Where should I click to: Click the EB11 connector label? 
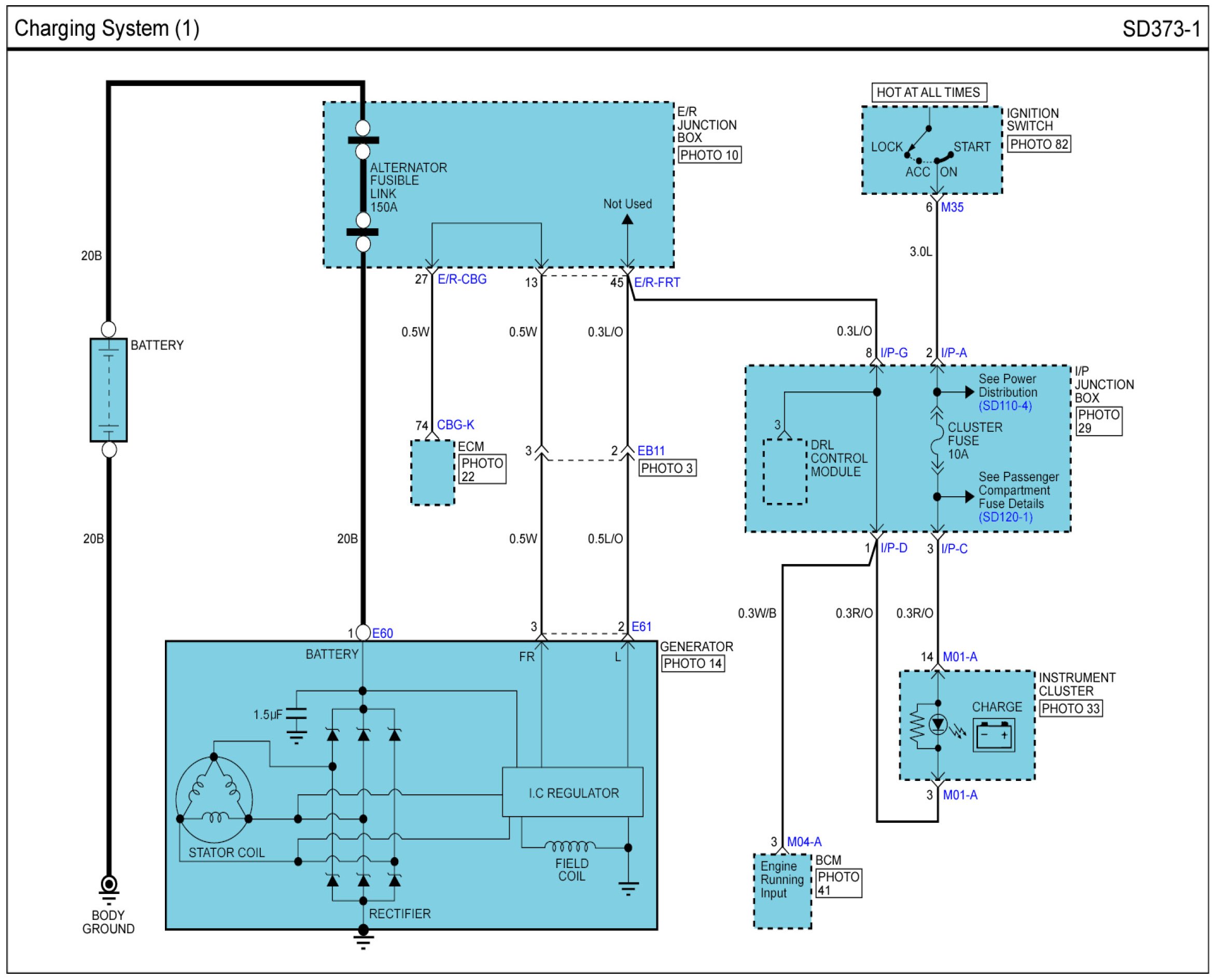pyautogui.click(x=651, y=451)
